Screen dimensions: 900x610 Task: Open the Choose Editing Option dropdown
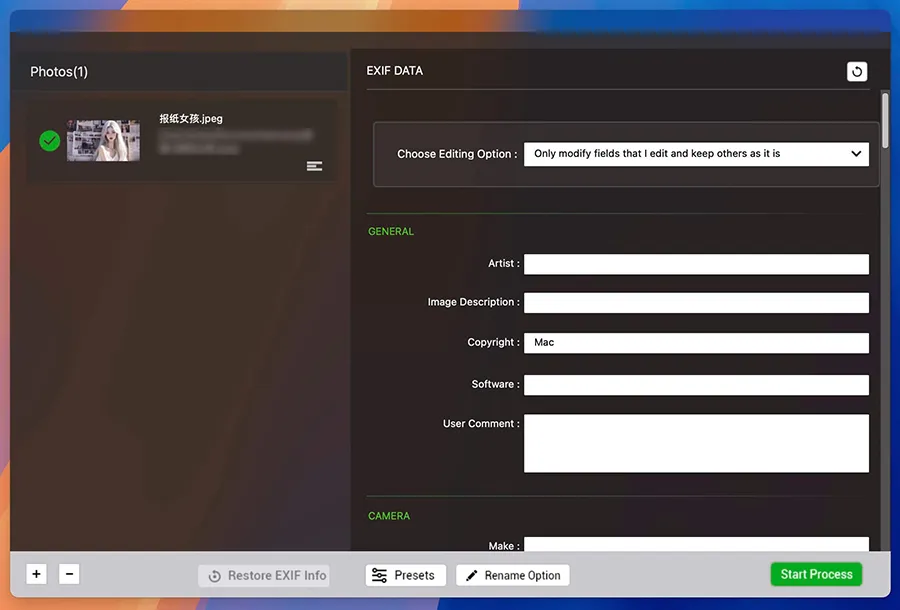coord(695,154)
